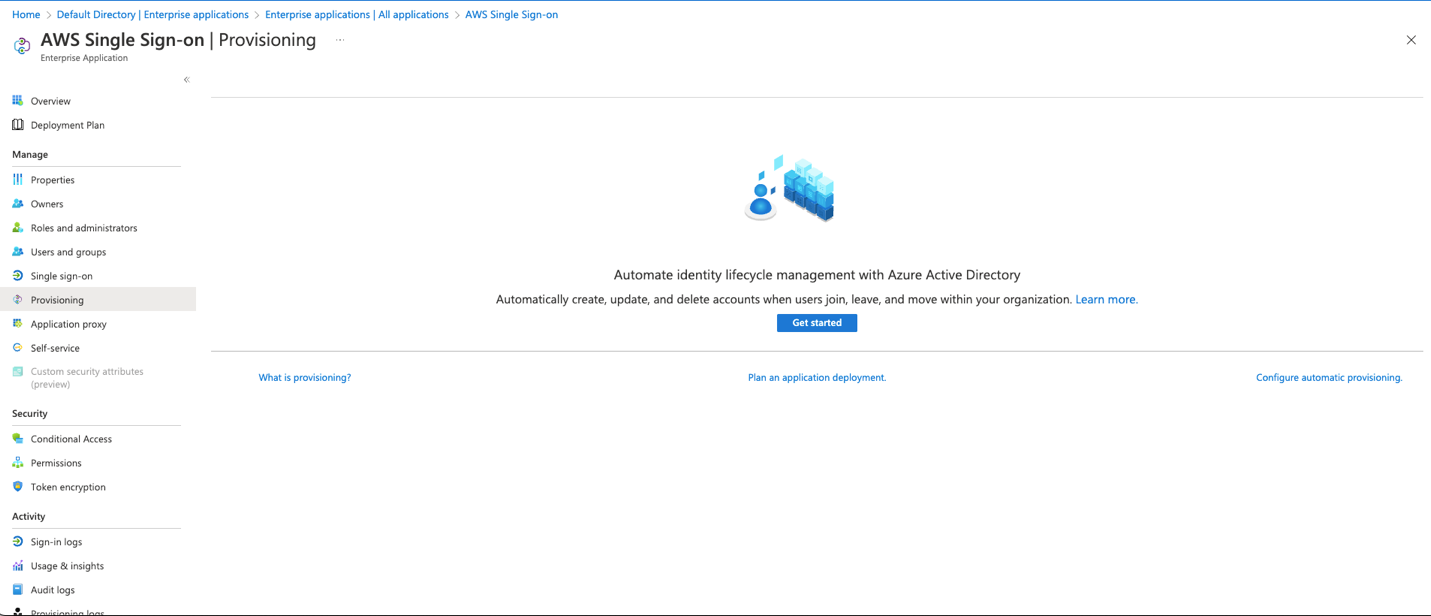Click the Sign-in logs icon
The width and height of the screenshot is (1431, 616).
[17, 542]
